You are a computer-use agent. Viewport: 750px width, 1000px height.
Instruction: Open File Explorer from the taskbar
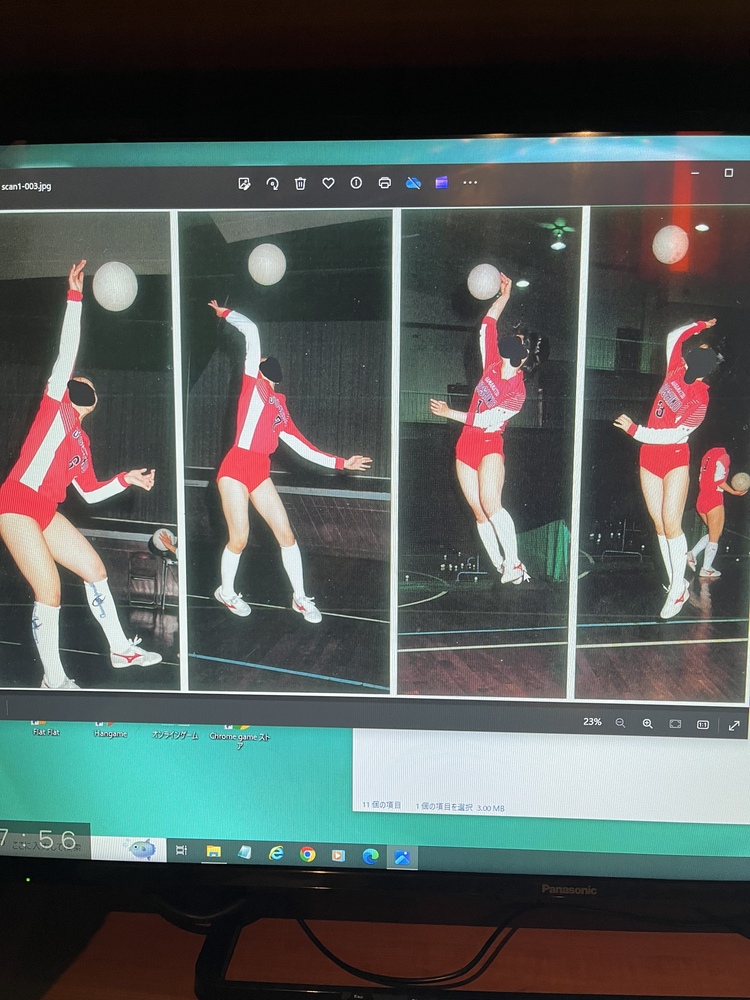click(x=213, y=852)
